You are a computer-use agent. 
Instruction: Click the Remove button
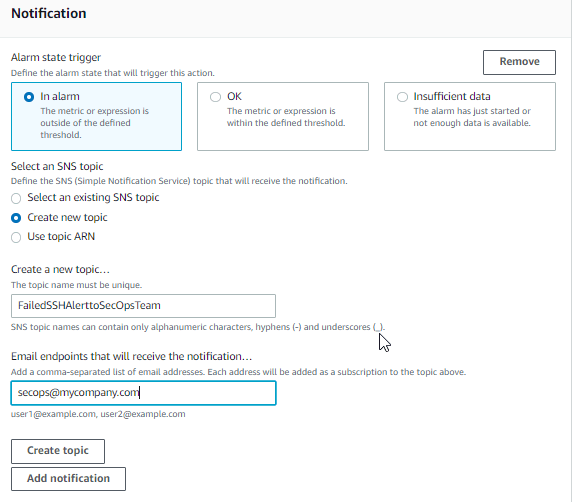pyautogui.click(x=519, y=62)
